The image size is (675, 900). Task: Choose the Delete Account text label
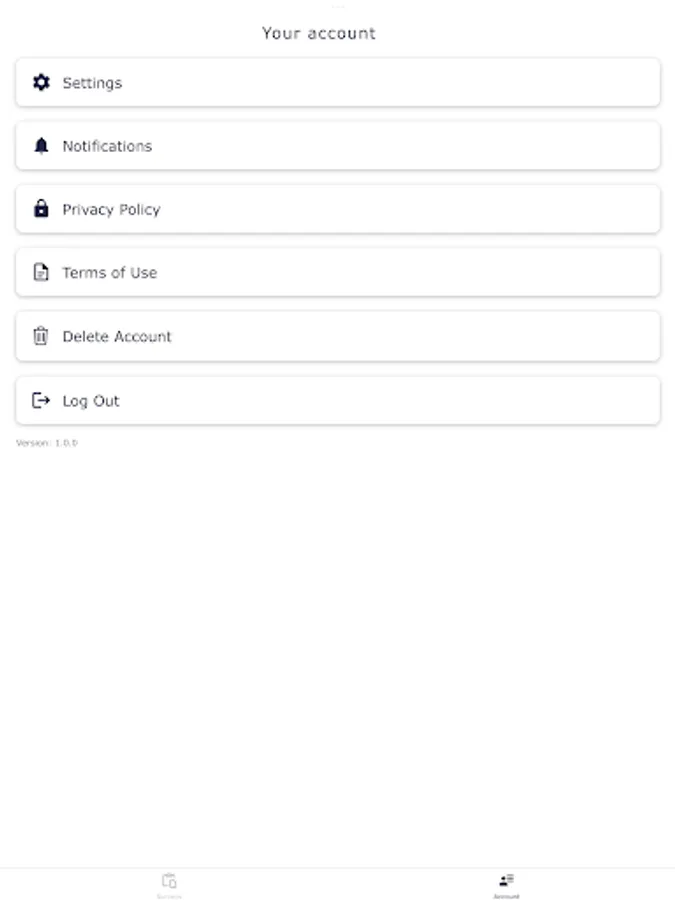coord(117,336)
